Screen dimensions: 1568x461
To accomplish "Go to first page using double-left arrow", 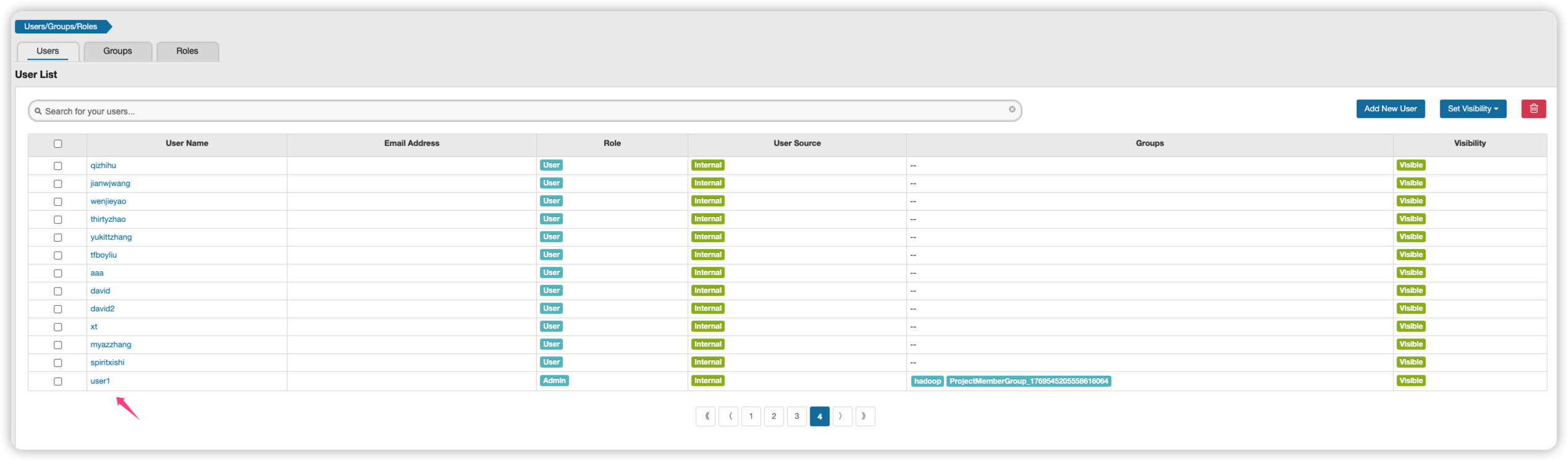I will point(706,417).
